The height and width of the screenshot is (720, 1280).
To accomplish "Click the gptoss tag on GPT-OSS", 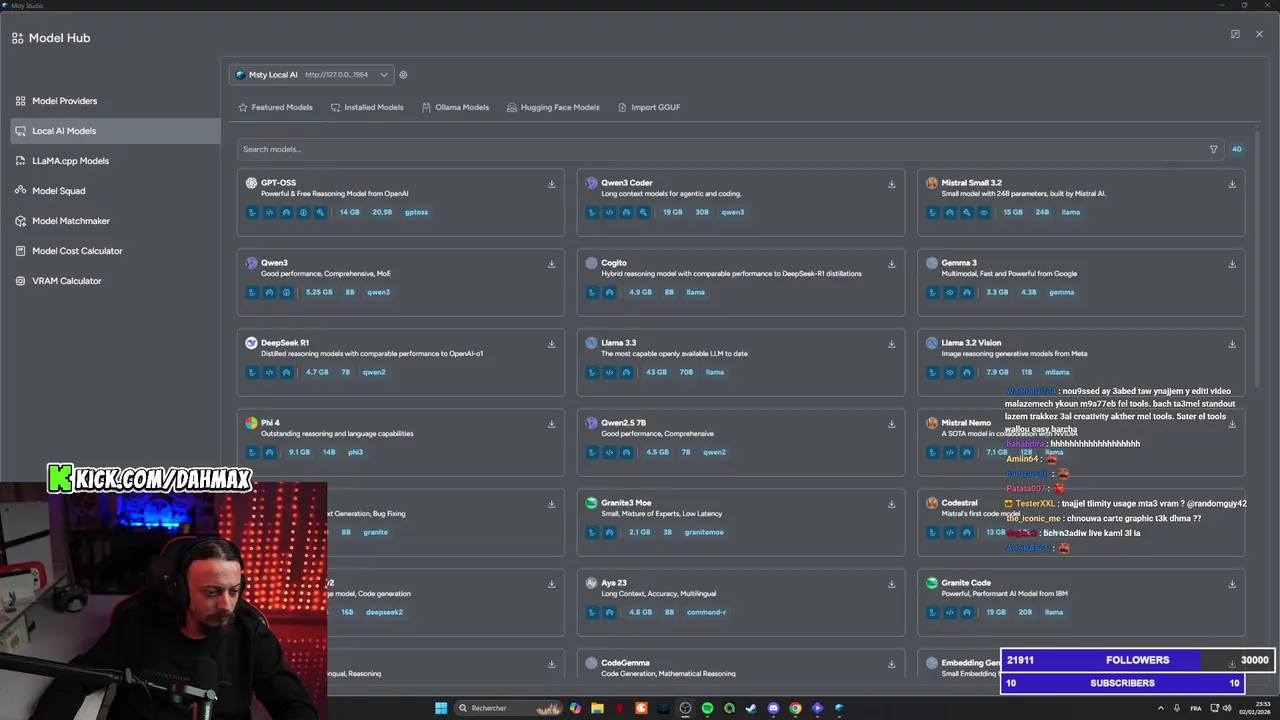I will pos(416,212).
